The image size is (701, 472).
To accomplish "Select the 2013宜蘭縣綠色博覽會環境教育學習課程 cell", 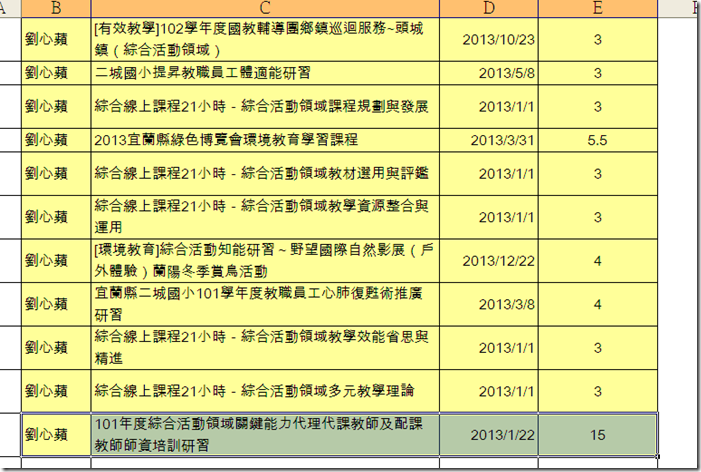I will tap(264, 140).
